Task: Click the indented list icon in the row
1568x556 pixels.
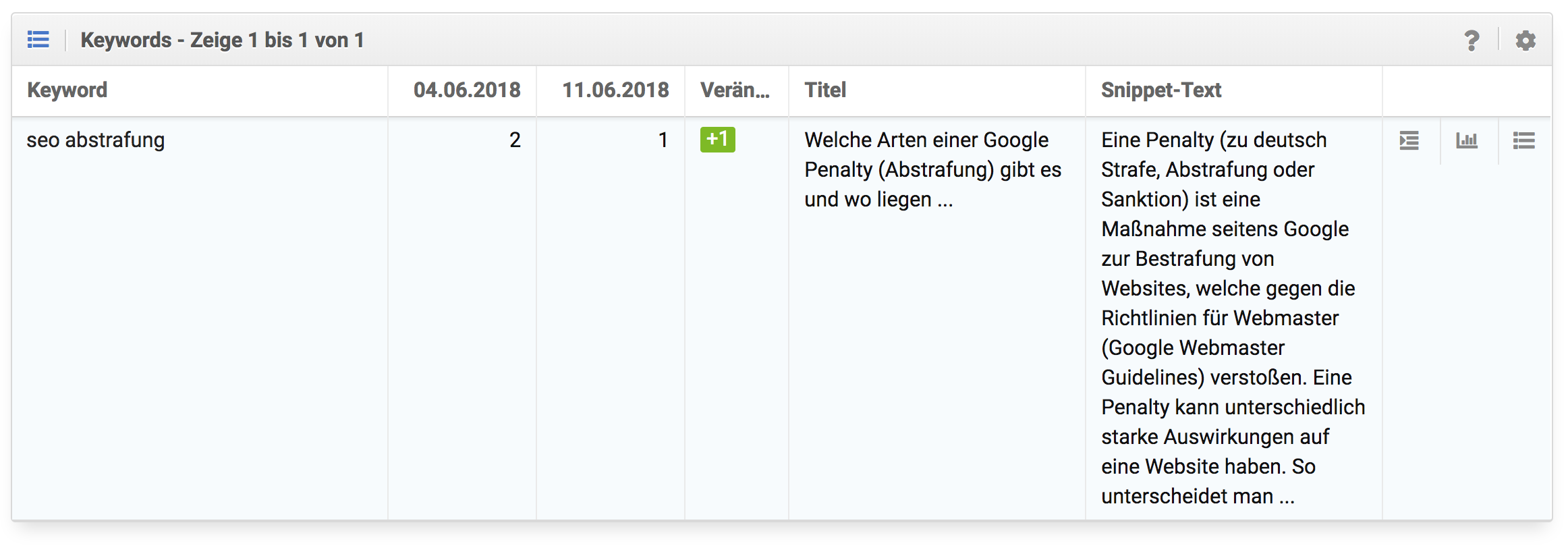Action: click(1409, 140)
